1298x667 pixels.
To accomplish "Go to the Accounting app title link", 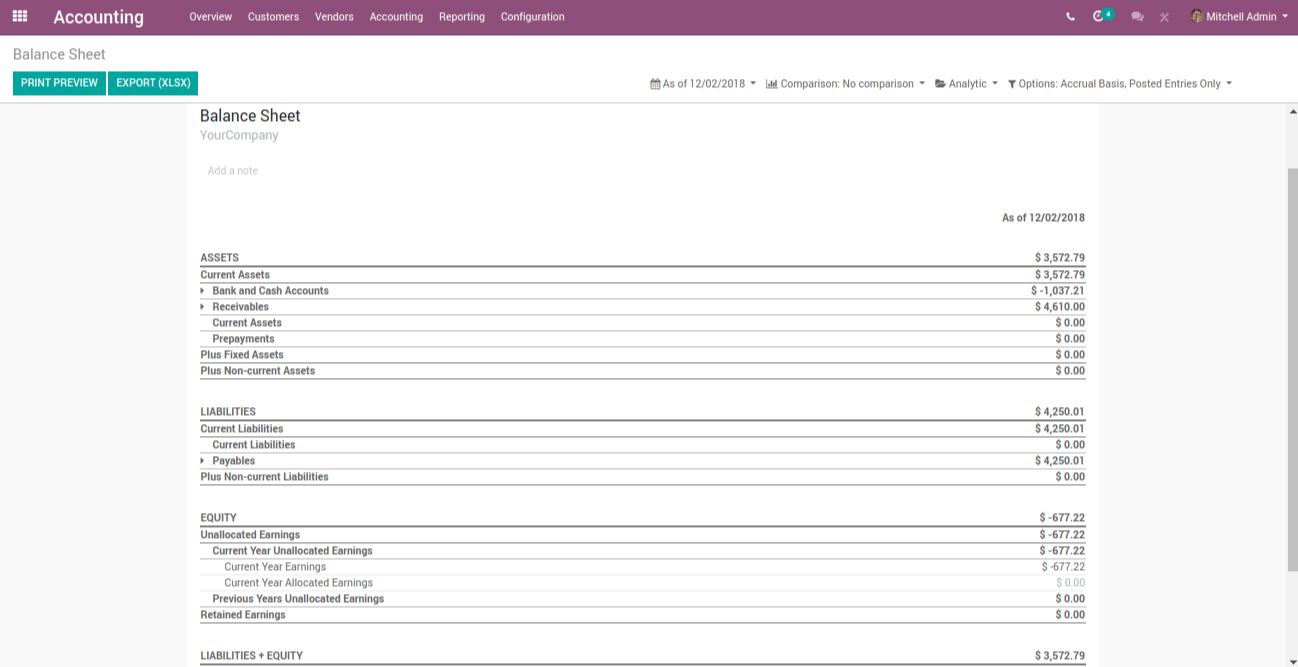I will (x=98, y=18).
